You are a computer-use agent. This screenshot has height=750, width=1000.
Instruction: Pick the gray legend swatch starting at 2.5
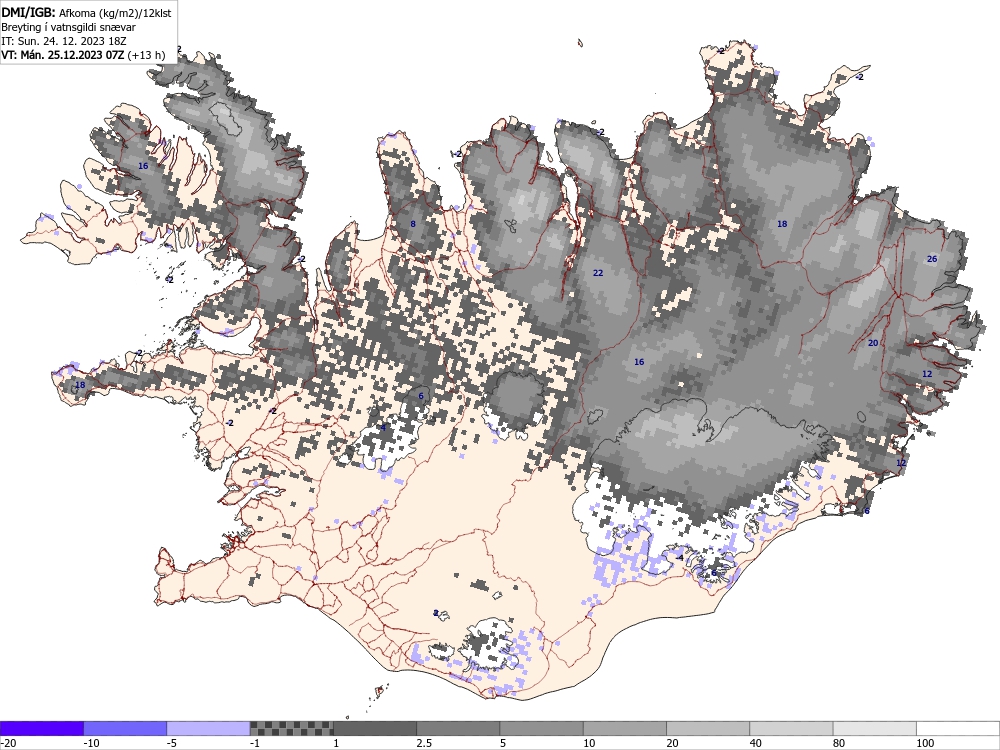click(x=458, y=728)
